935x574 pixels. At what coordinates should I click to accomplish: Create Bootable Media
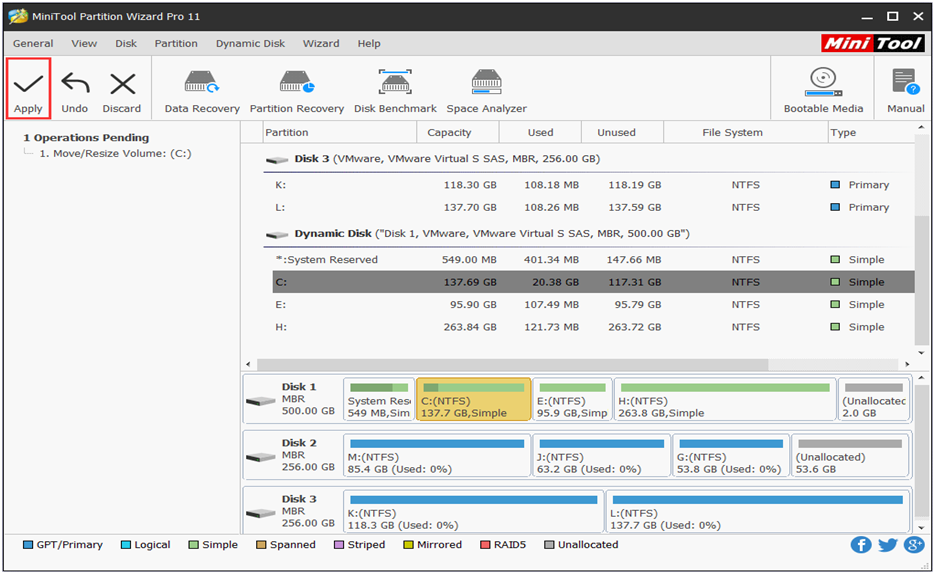point(823,91)
